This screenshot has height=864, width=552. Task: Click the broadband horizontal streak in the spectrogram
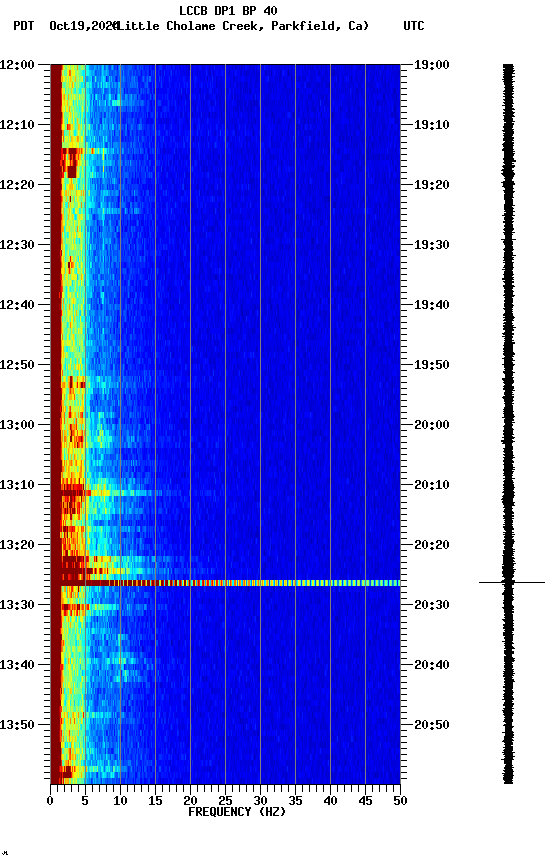point(225,583)
